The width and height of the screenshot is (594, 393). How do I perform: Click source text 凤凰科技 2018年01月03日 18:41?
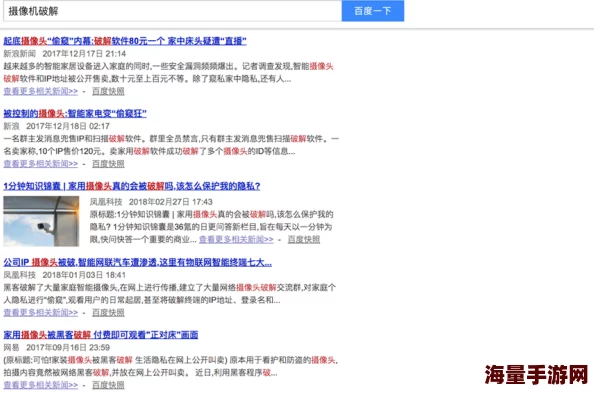(x=64, y=275)
